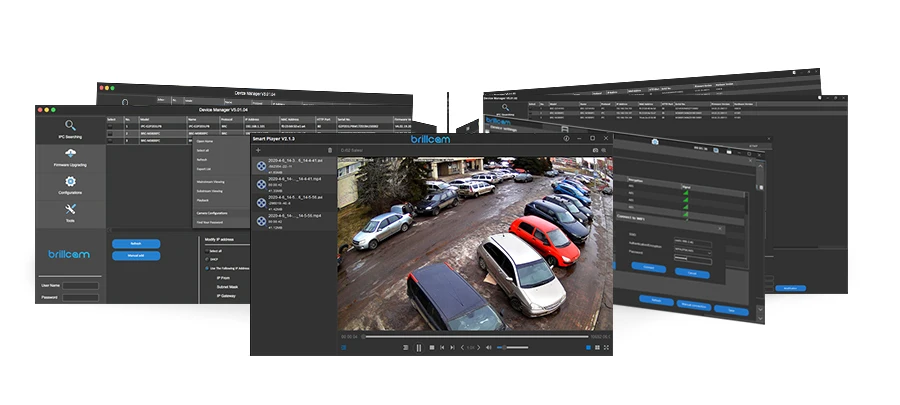Adjust the player volume slider
The image size is (900, 405).
(x=513, y=347)
